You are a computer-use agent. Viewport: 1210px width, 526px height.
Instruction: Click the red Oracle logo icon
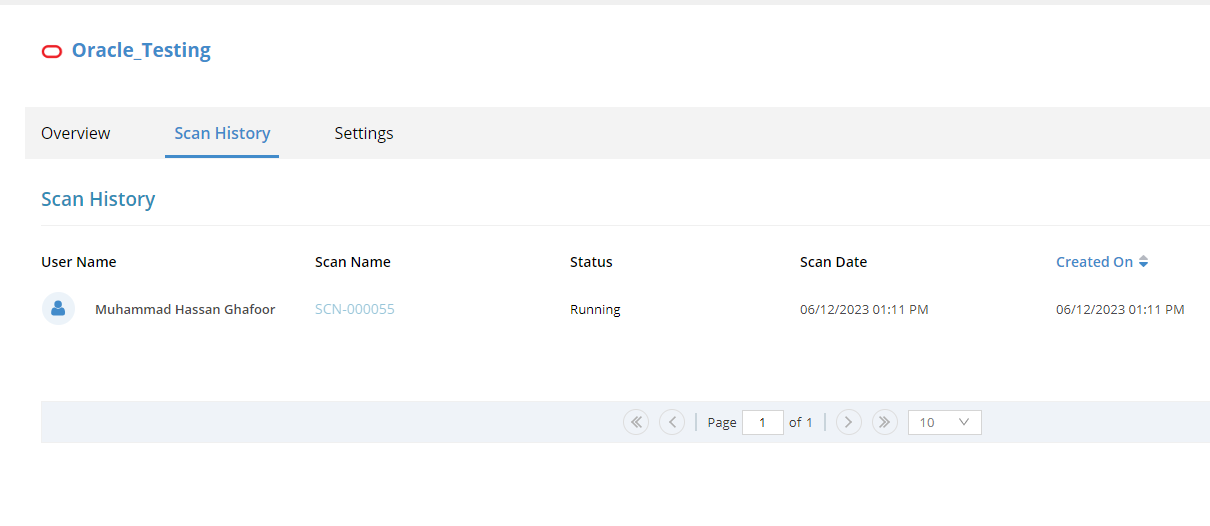[x=51, y=51]
